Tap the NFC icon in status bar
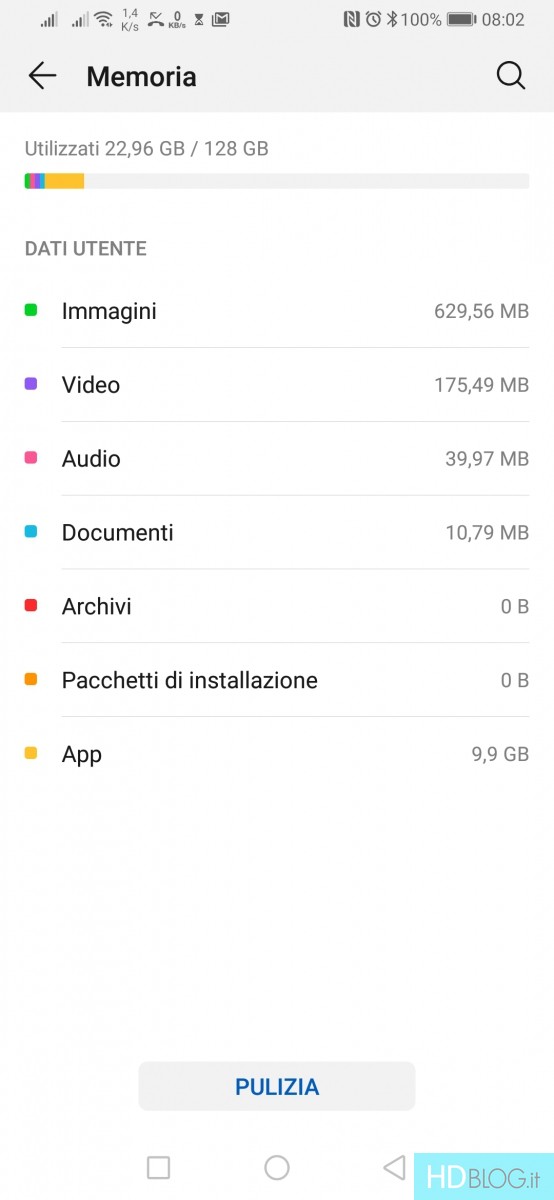Viewport: 554px width, 1200px height. pyautogui.click(x=351, y=19)
